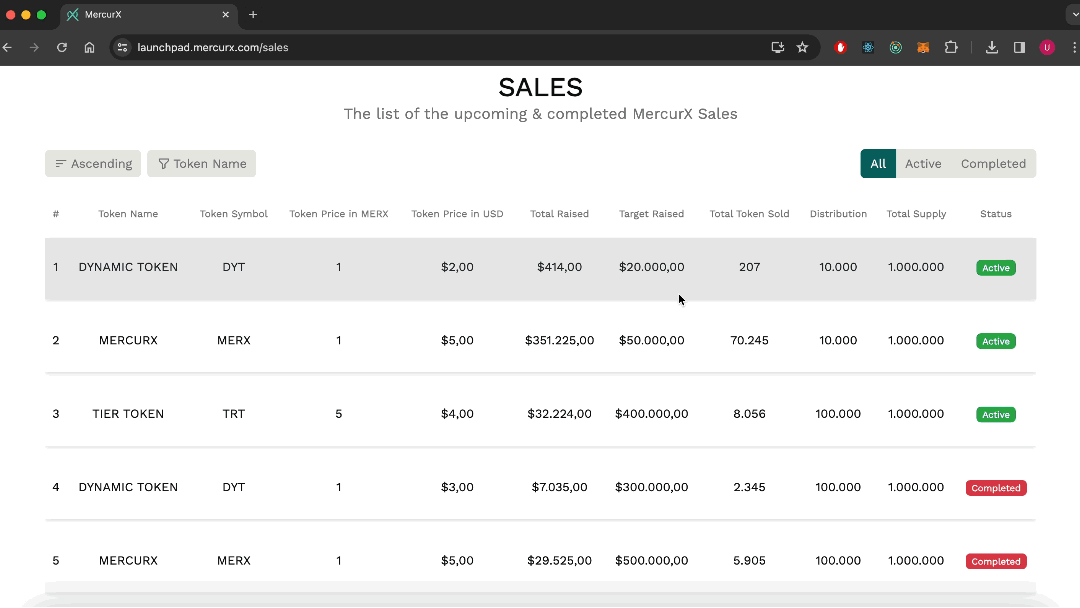Open row 5 MERCURX sale
Viewport: 1080px width, 608px height.
541,560
